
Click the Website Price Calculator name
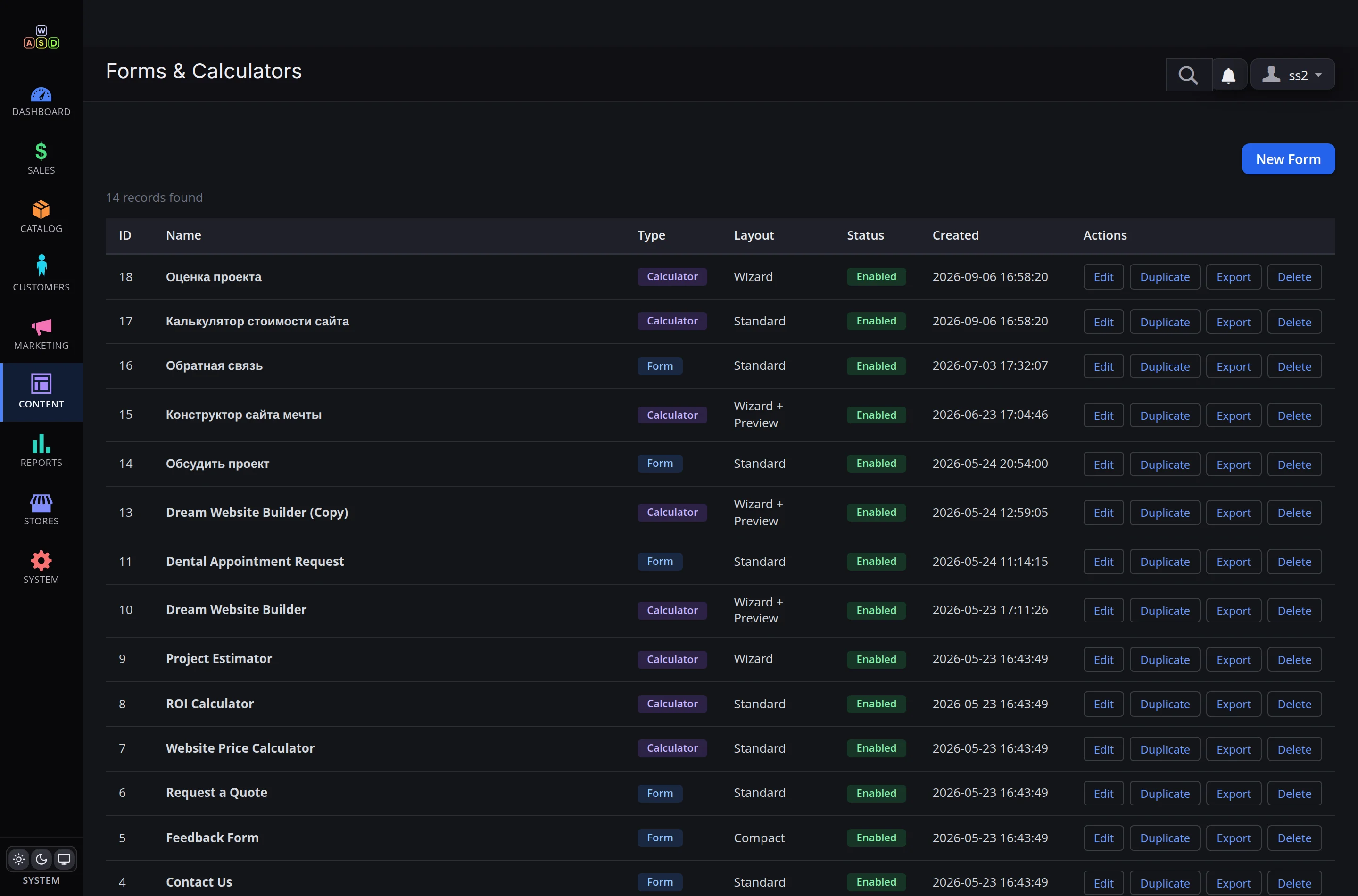pos(240,748)
